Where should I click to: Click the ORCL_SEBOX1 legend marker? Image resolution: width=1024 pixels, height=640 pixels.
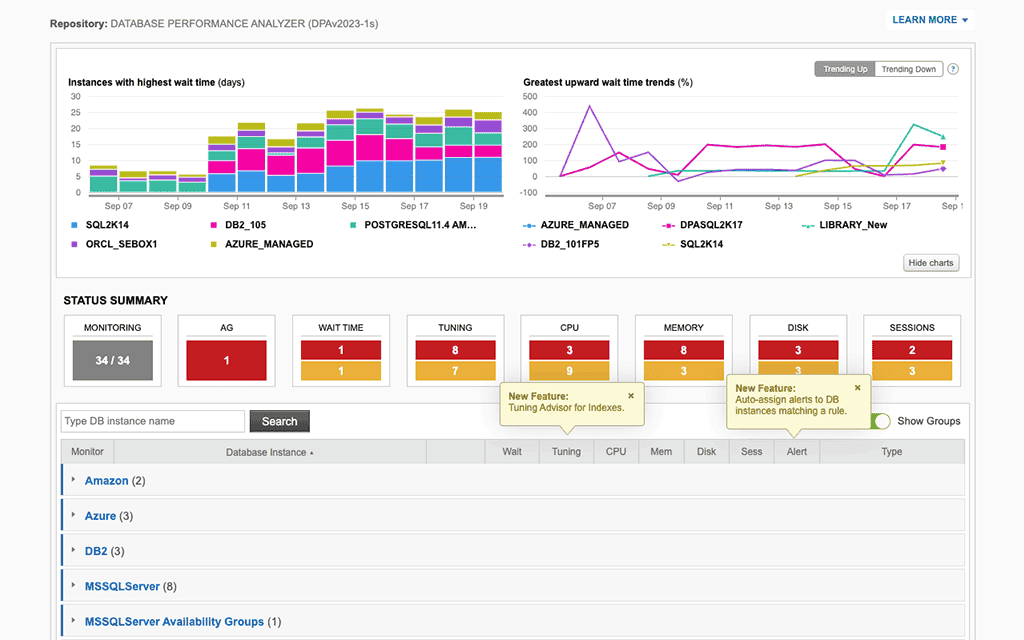click(x=74, y=243)
